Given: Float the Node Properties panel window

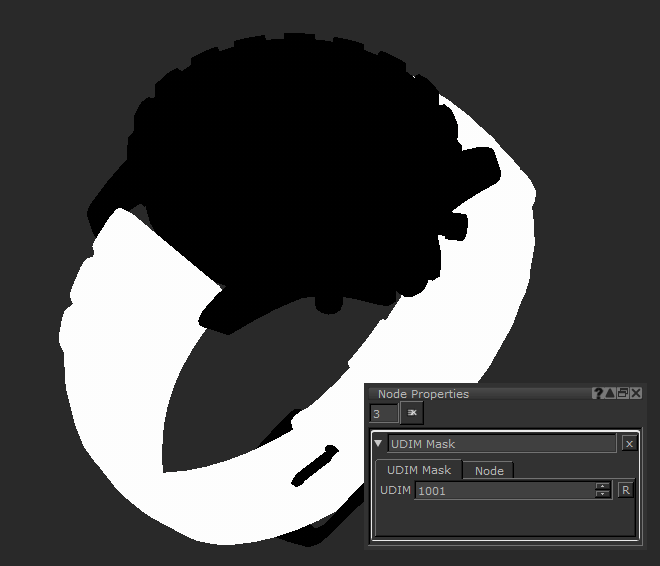Looking at the screenshot, I should [x=622, y=394].
